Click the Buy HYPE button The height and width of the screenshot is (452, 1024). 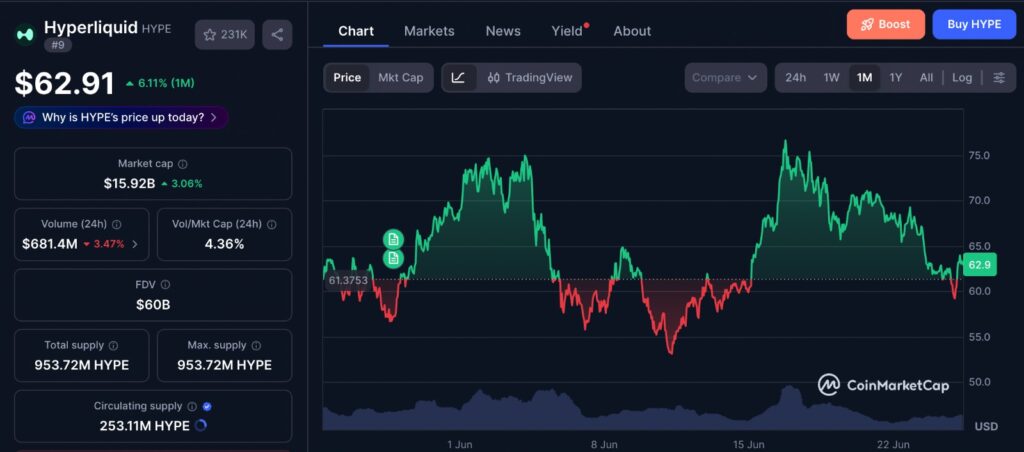[974, 24]
